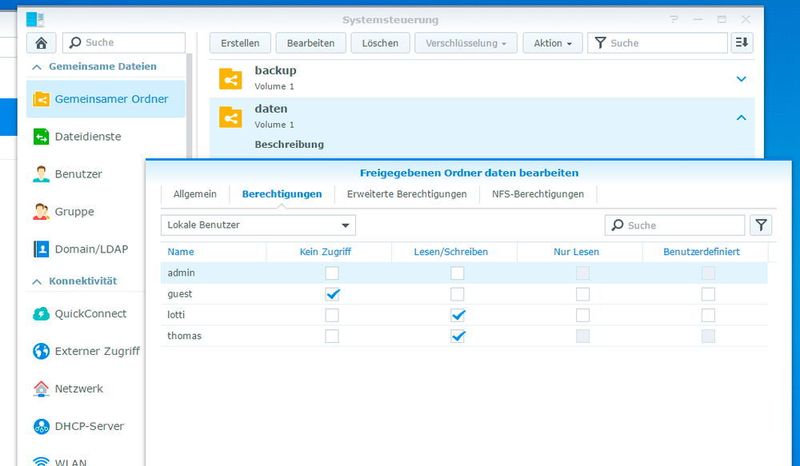The width and height of the screenshot is (800, 466).
Task: Click the Gemeinsamer Ordner sidebar icon
Action: pos(41,99)
